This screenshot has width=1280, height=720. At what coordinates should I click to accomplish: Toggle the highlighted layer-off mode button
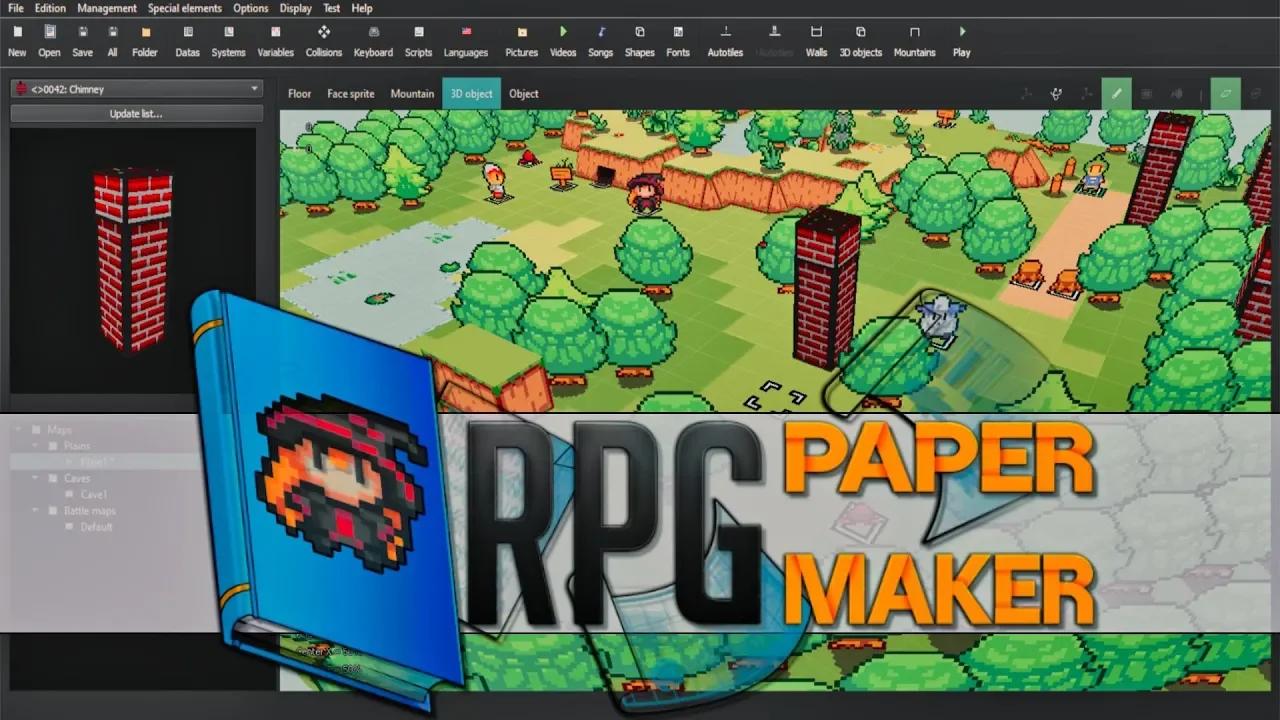click(1225, 94)
